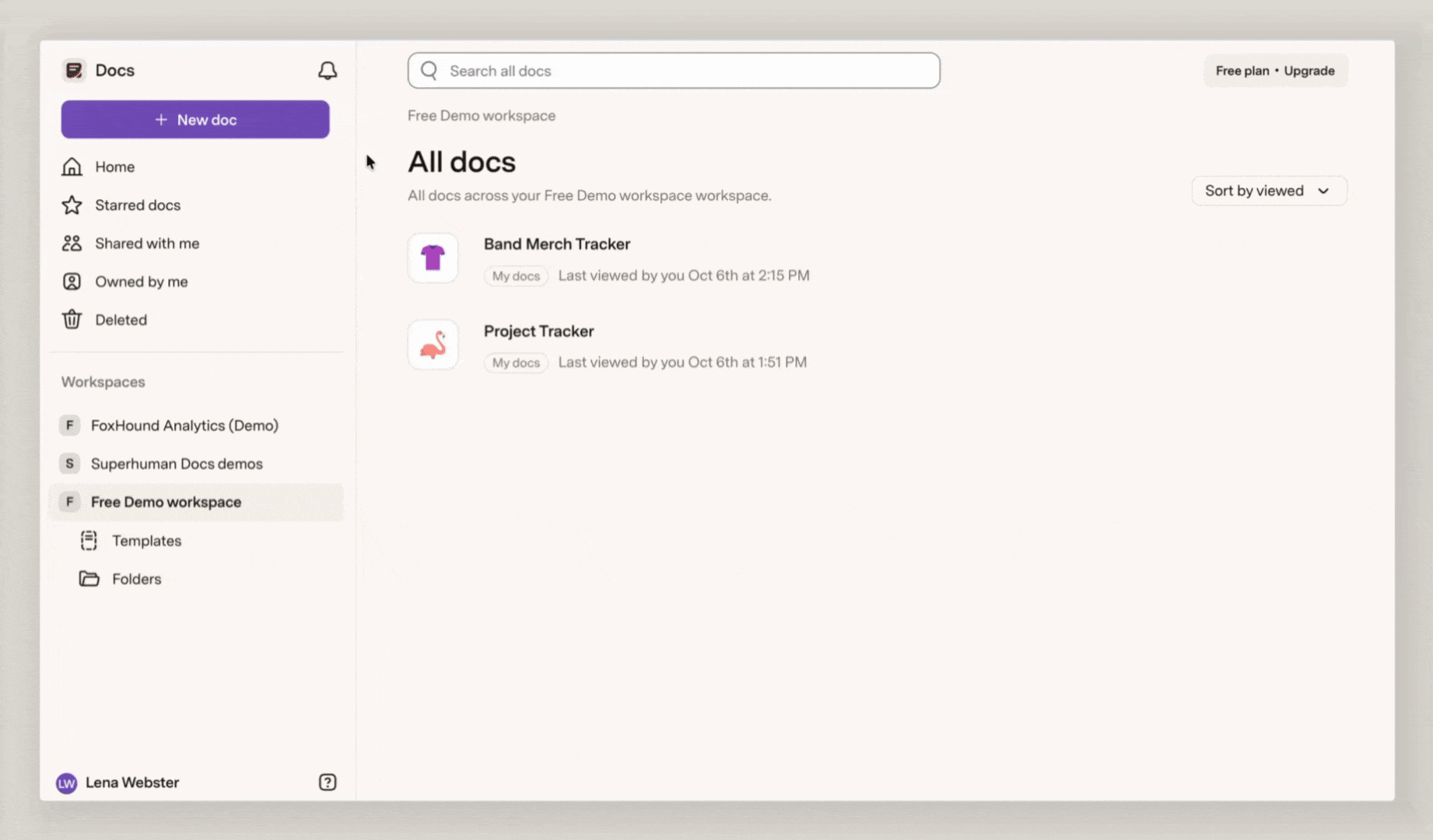Click the Starred docs star icon
Image resolution: width=1433 pixels, height=840 pixels.
point(72,205)
